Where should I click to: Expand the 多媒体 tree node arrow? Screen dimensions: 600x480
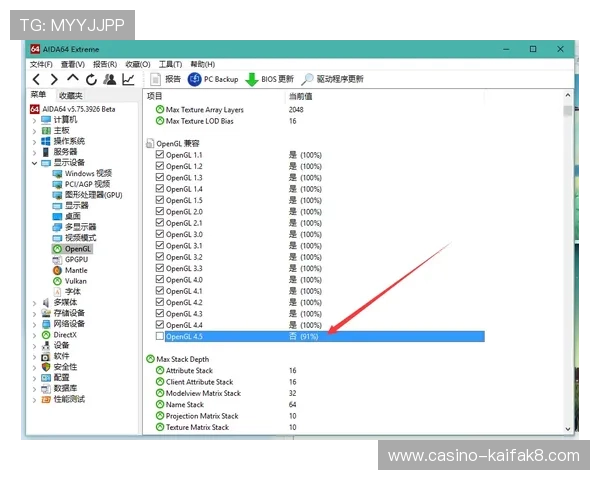point(34,303)
